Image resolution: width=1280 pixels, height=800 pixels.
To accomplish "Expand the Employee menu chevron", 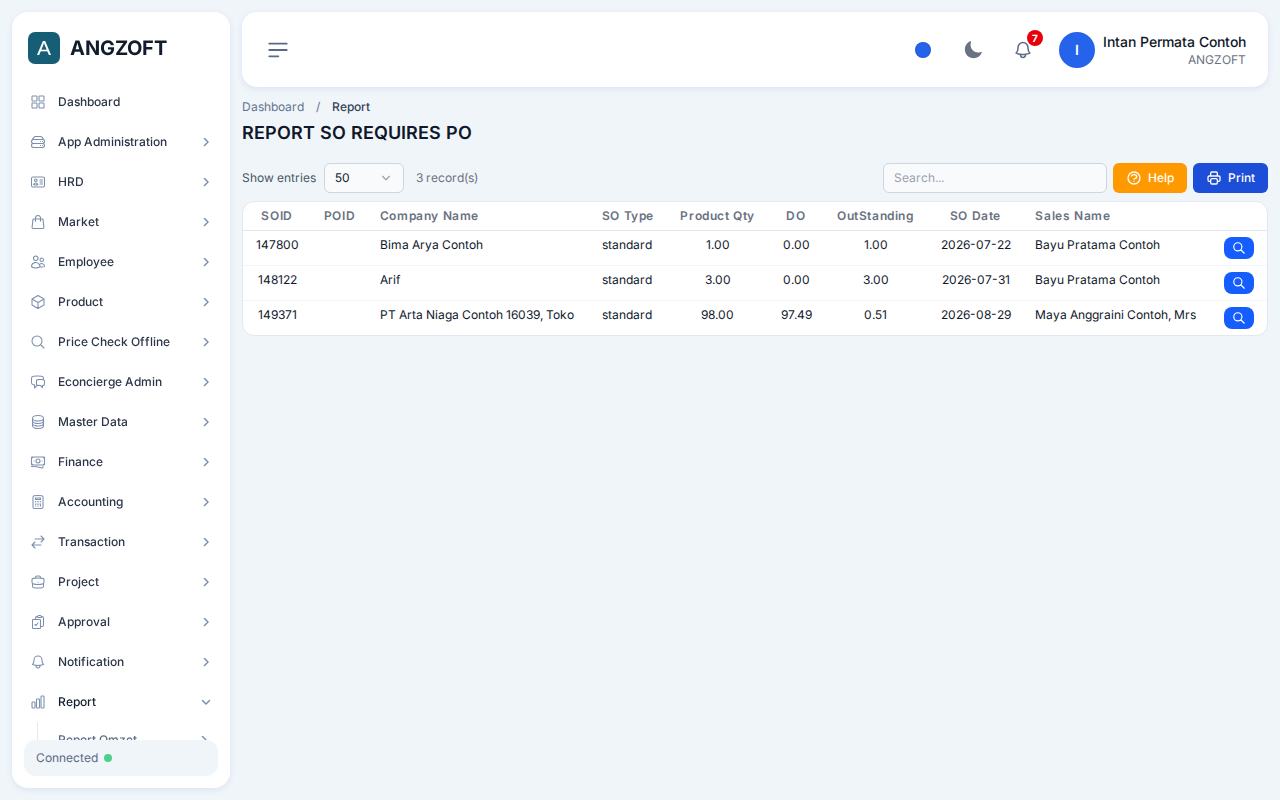I will point(206,262).
